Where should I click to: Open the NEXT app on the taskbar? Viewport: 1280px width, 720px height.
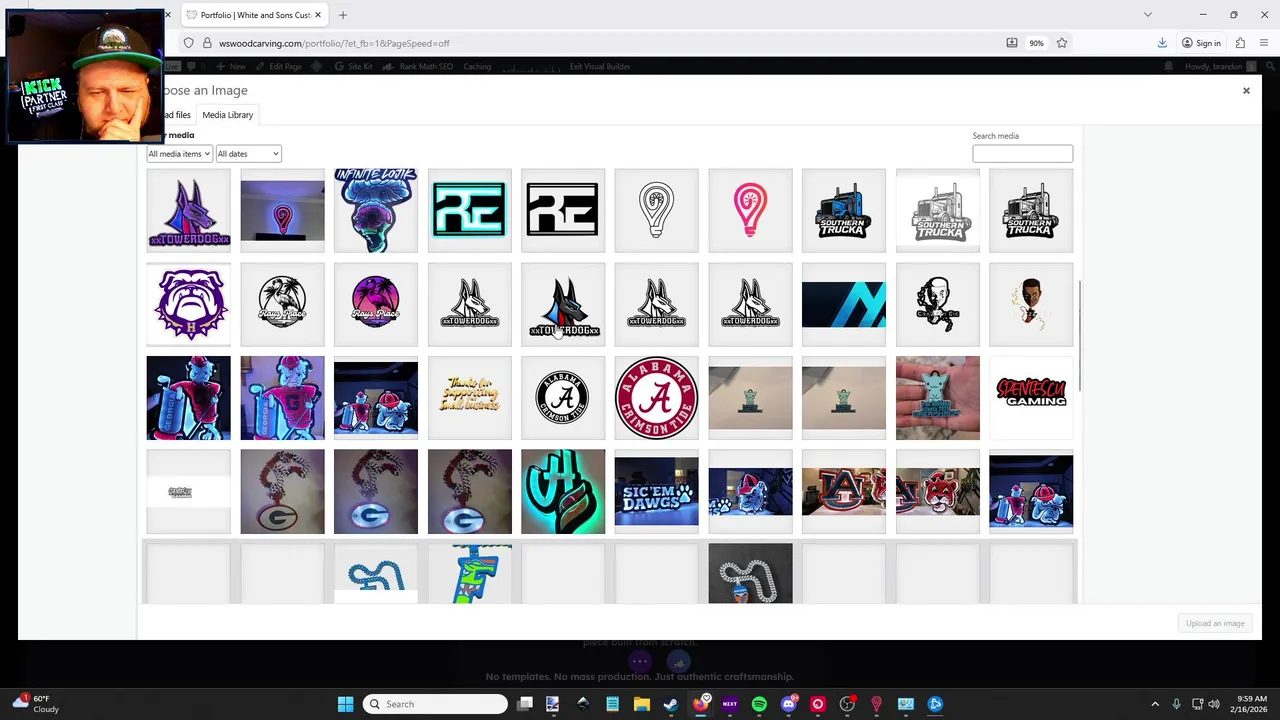pos(729,704)
